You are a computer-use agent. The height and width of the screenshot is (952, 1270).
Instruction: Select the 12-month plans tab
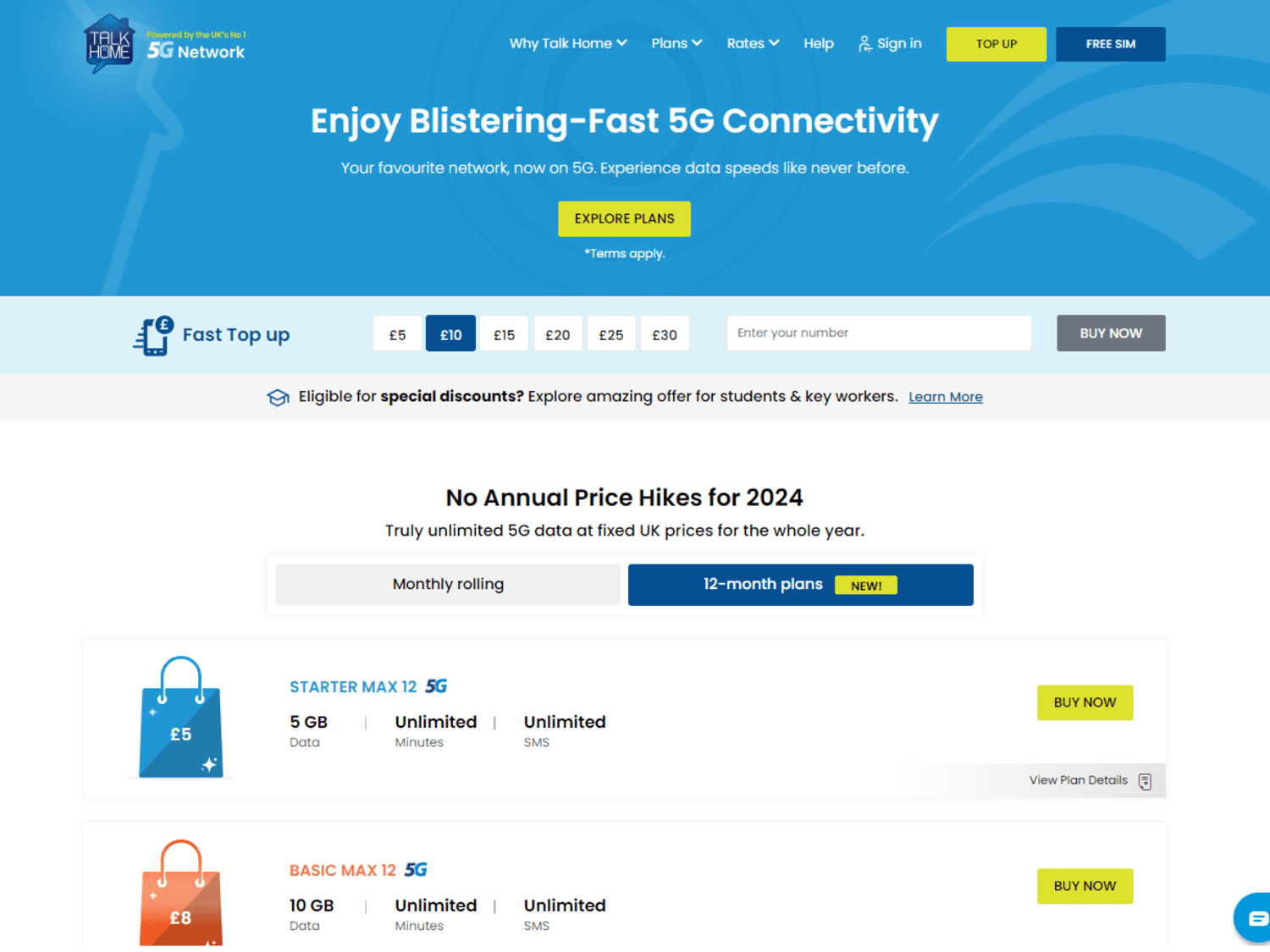click(800, 585)
